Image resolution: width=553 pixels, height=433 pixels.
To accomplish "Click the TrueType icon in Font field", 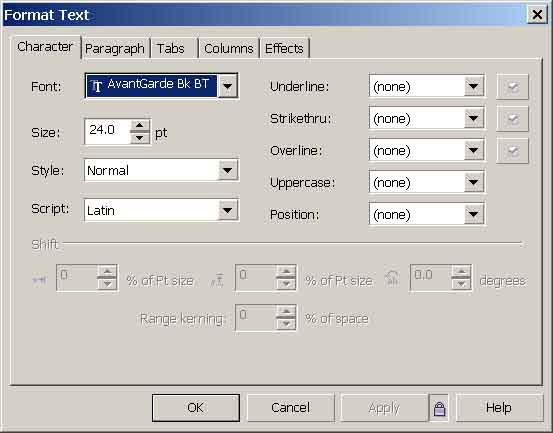I will tap(96, 86).
